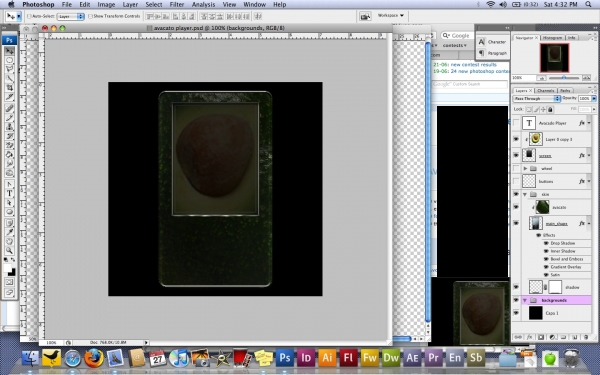Viewport: 600px width, 375px height.
Task: Select the Brush tool
Action: (x=10, y=117)
